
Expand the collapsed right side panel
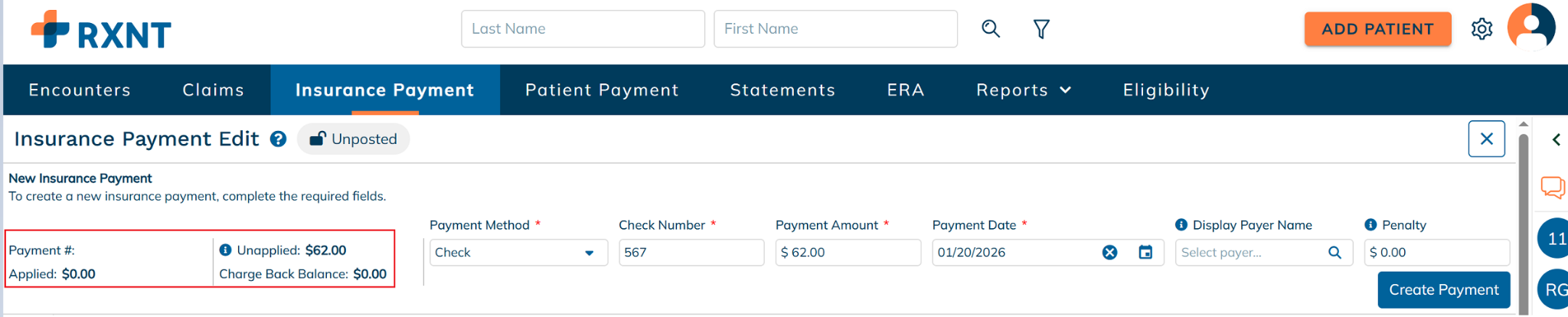coord(1556,139)
